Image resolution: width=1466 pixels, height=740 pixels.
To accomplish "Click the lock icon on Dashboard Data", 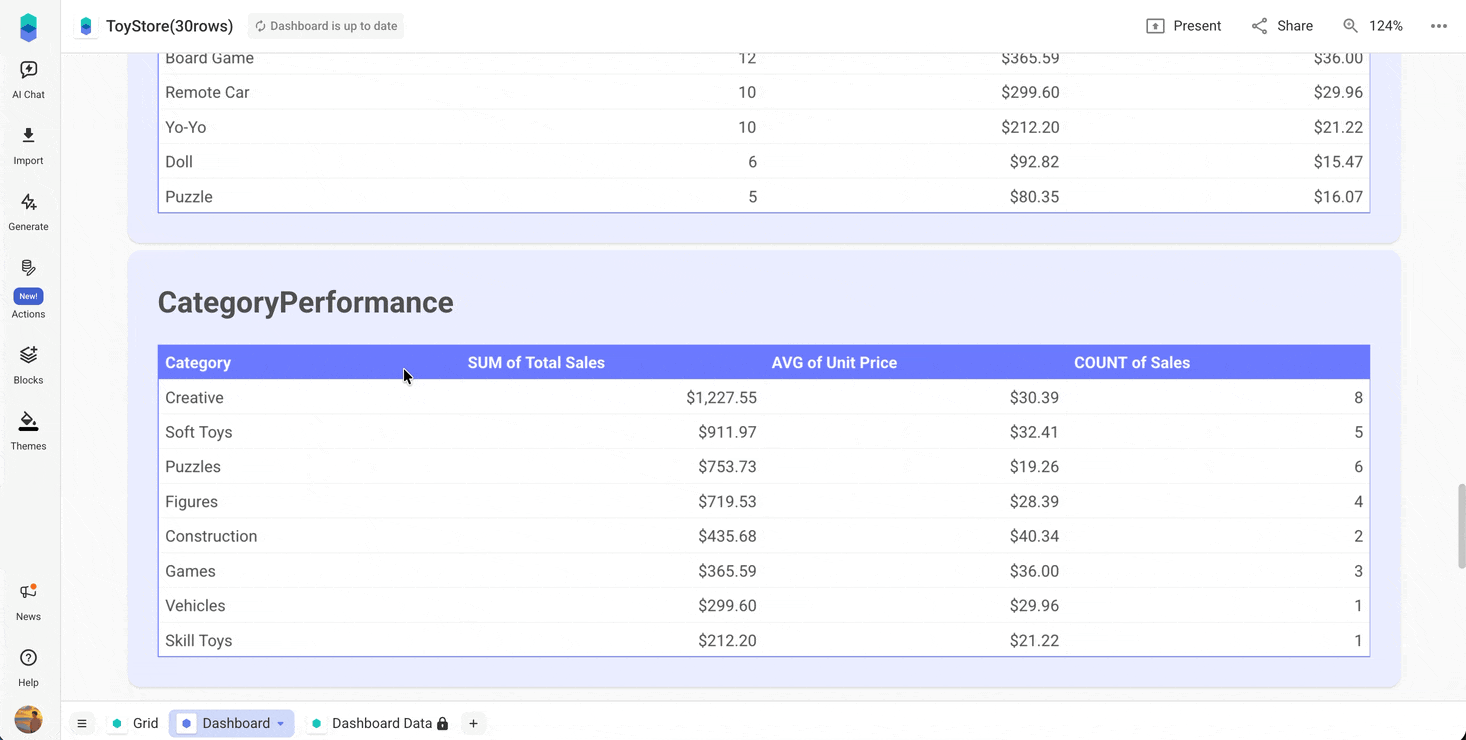I will [x=443, y=723].
